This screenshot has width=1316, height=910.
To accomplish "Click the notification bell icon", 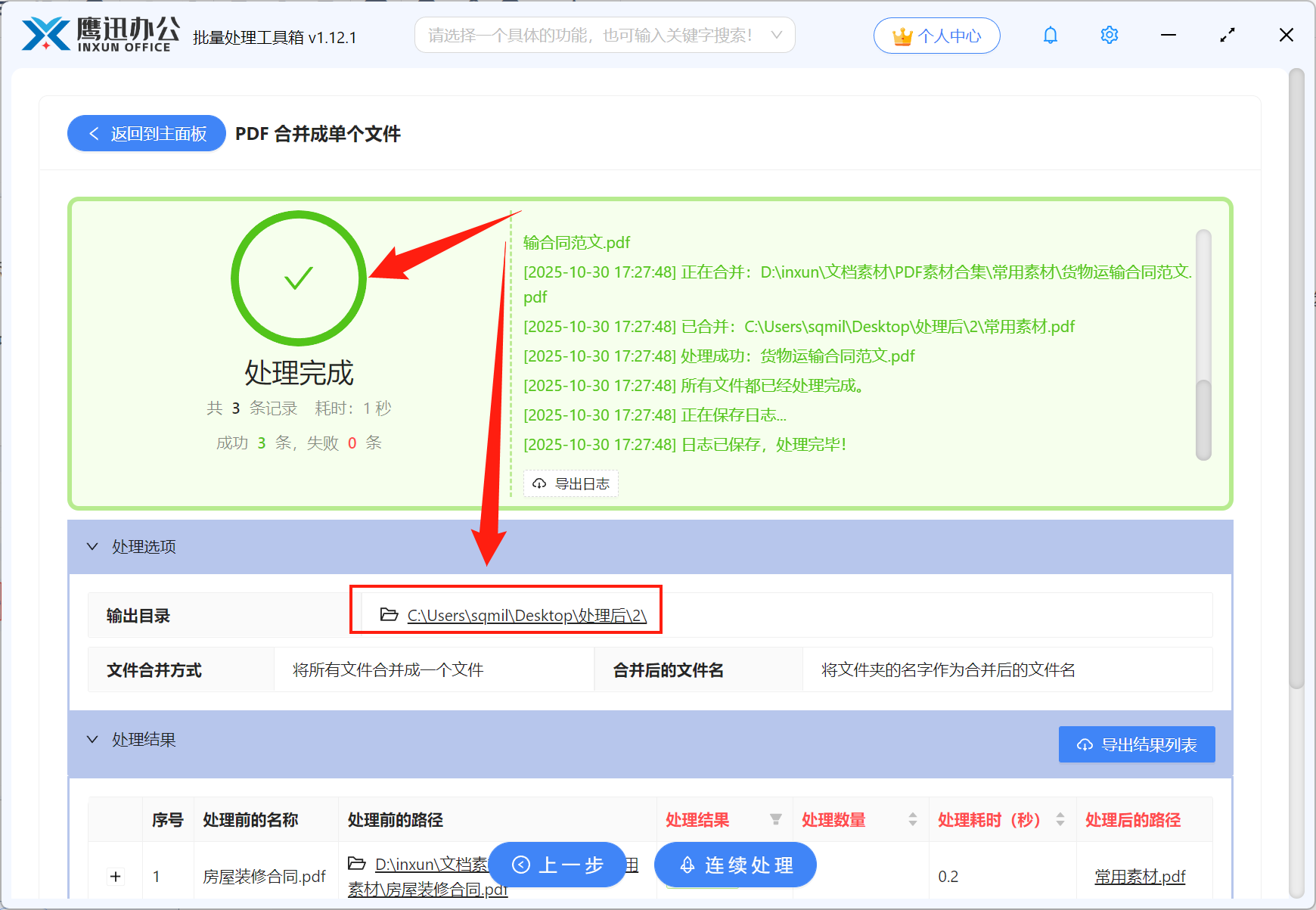I will point(1050,35).
